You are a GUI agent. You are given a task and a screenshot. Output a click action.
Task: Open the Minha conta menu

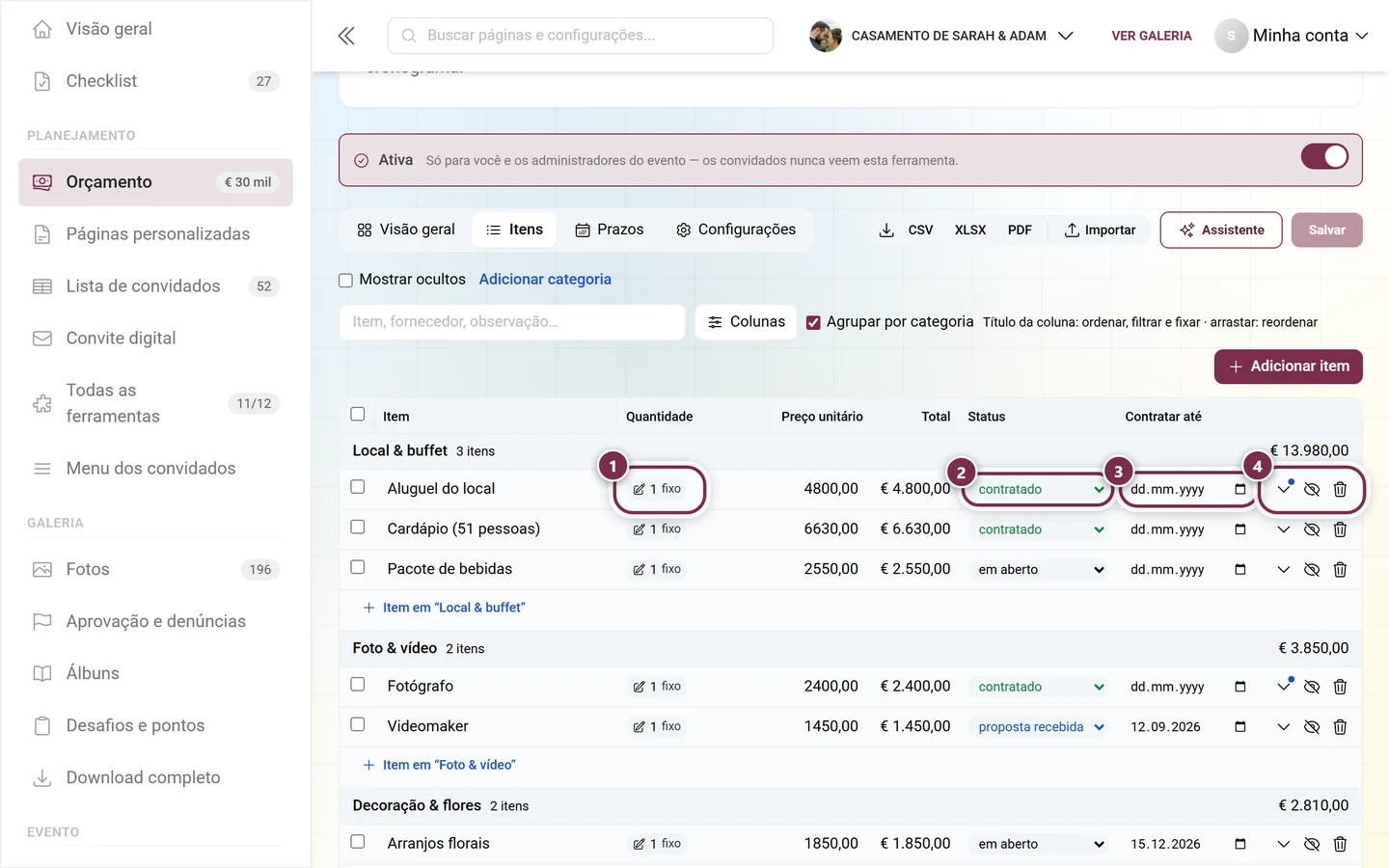[1292, 36]
